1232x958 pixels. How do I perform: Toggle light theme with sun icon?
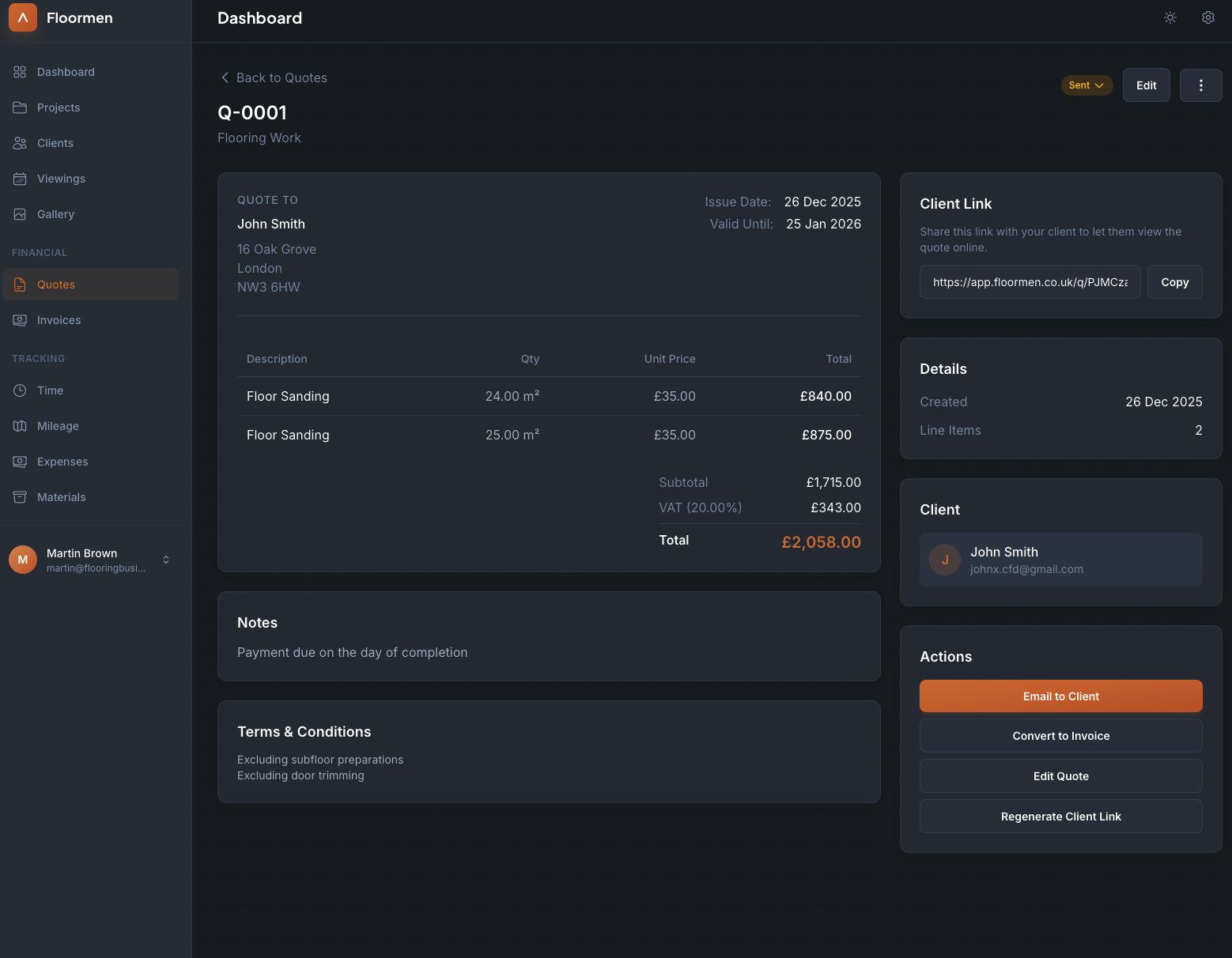1170,17
